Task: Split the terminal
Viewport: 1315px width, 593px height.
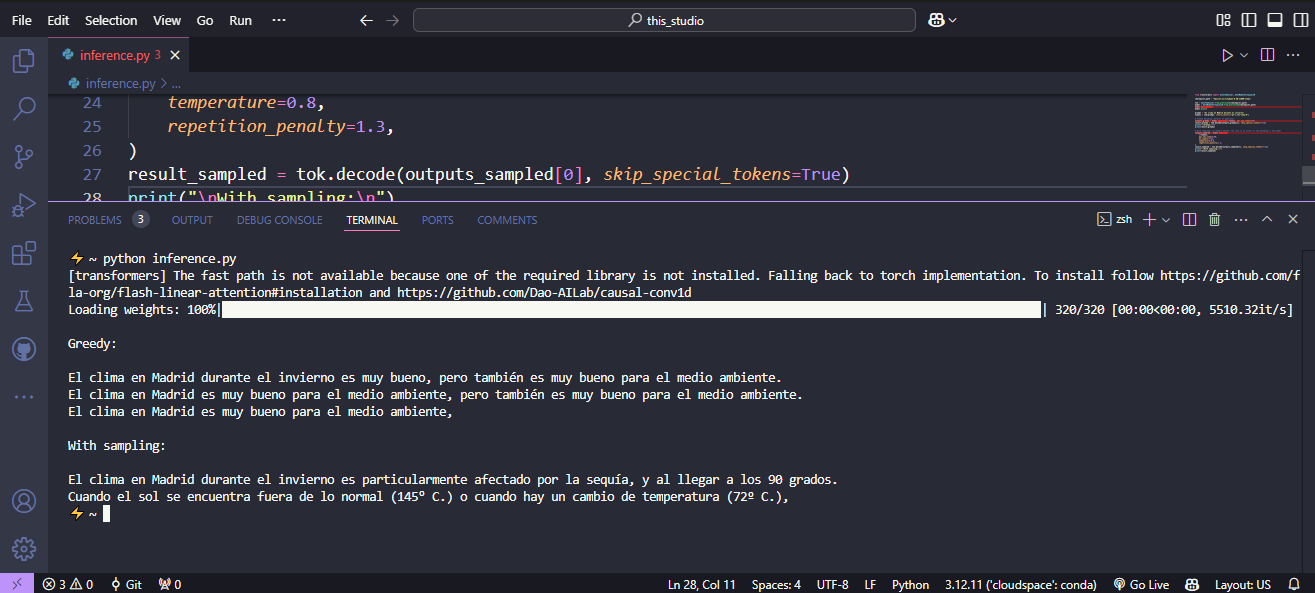Action: tap(1189, 219)
